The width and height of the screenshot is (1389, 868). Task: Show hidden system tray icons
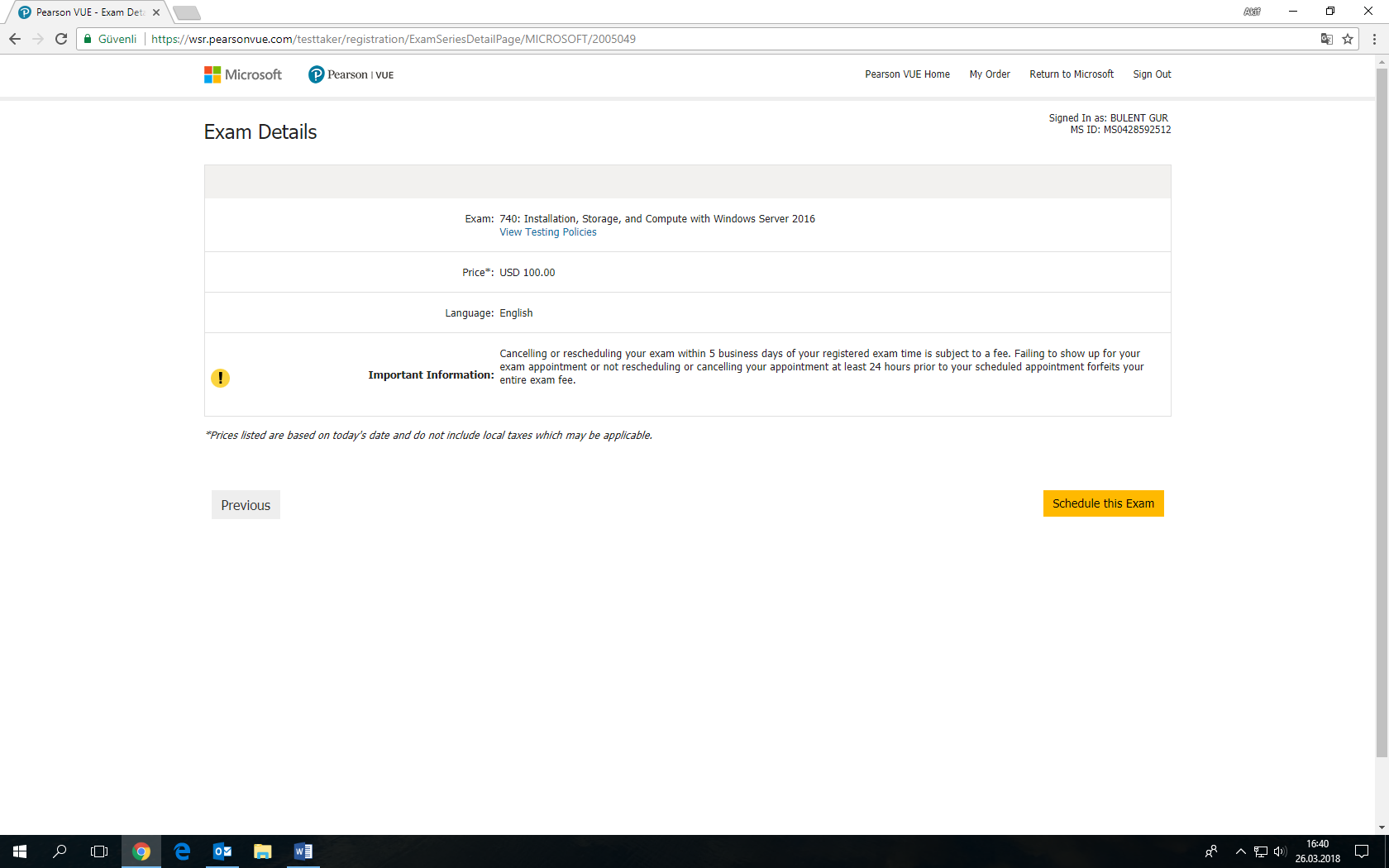1240,851
